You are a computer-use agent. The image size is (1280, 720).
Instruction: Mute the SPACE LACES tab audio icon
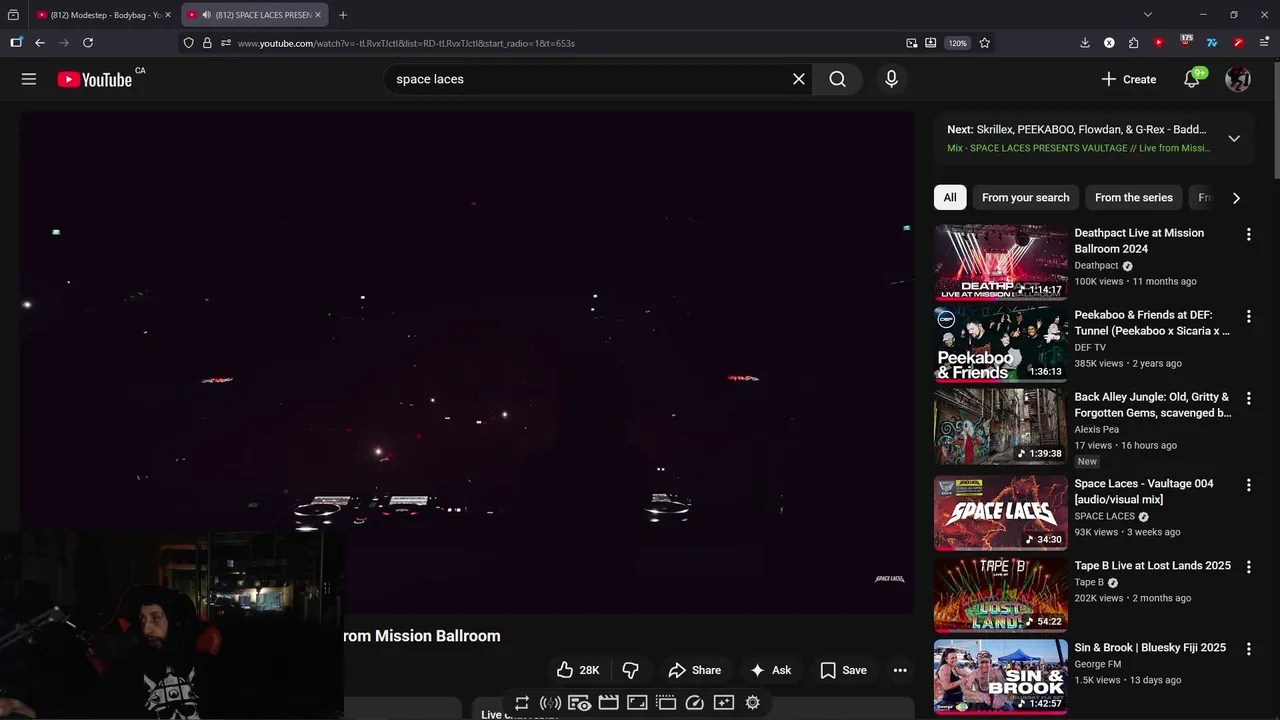click(206, 15)
